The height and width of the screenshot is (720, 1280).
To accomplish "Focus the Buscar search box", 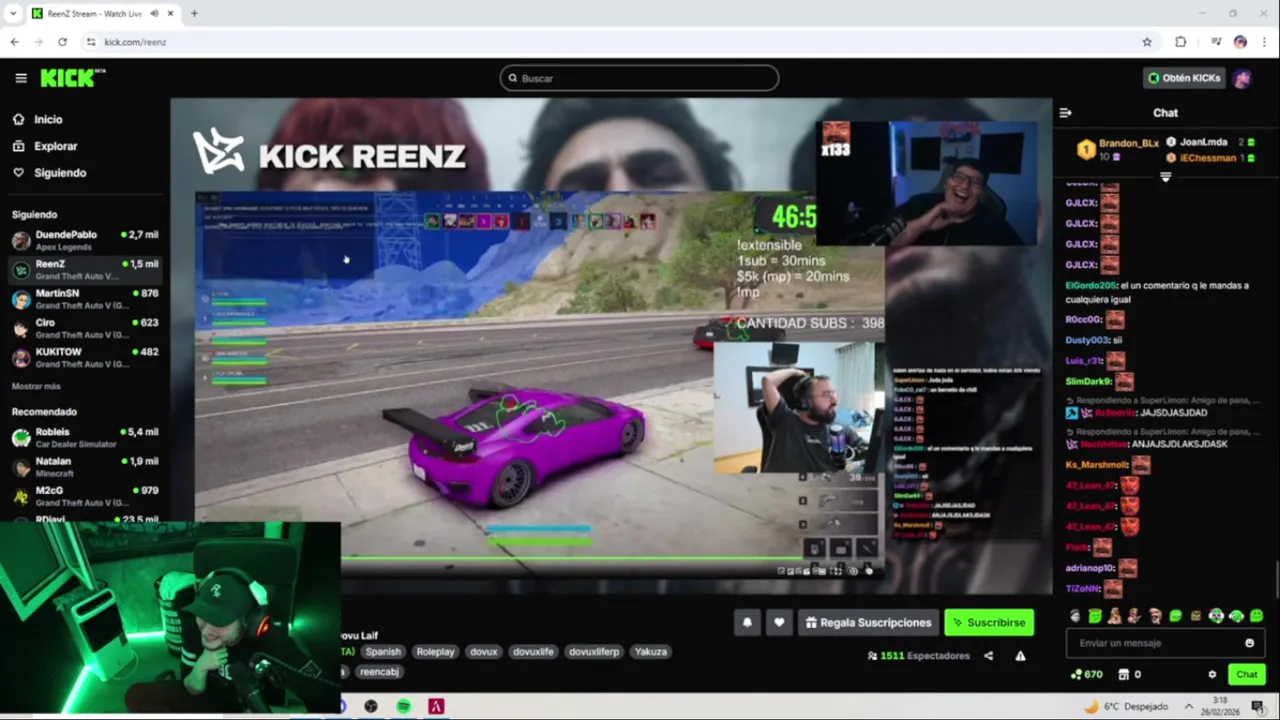I will tap(639, 78).
